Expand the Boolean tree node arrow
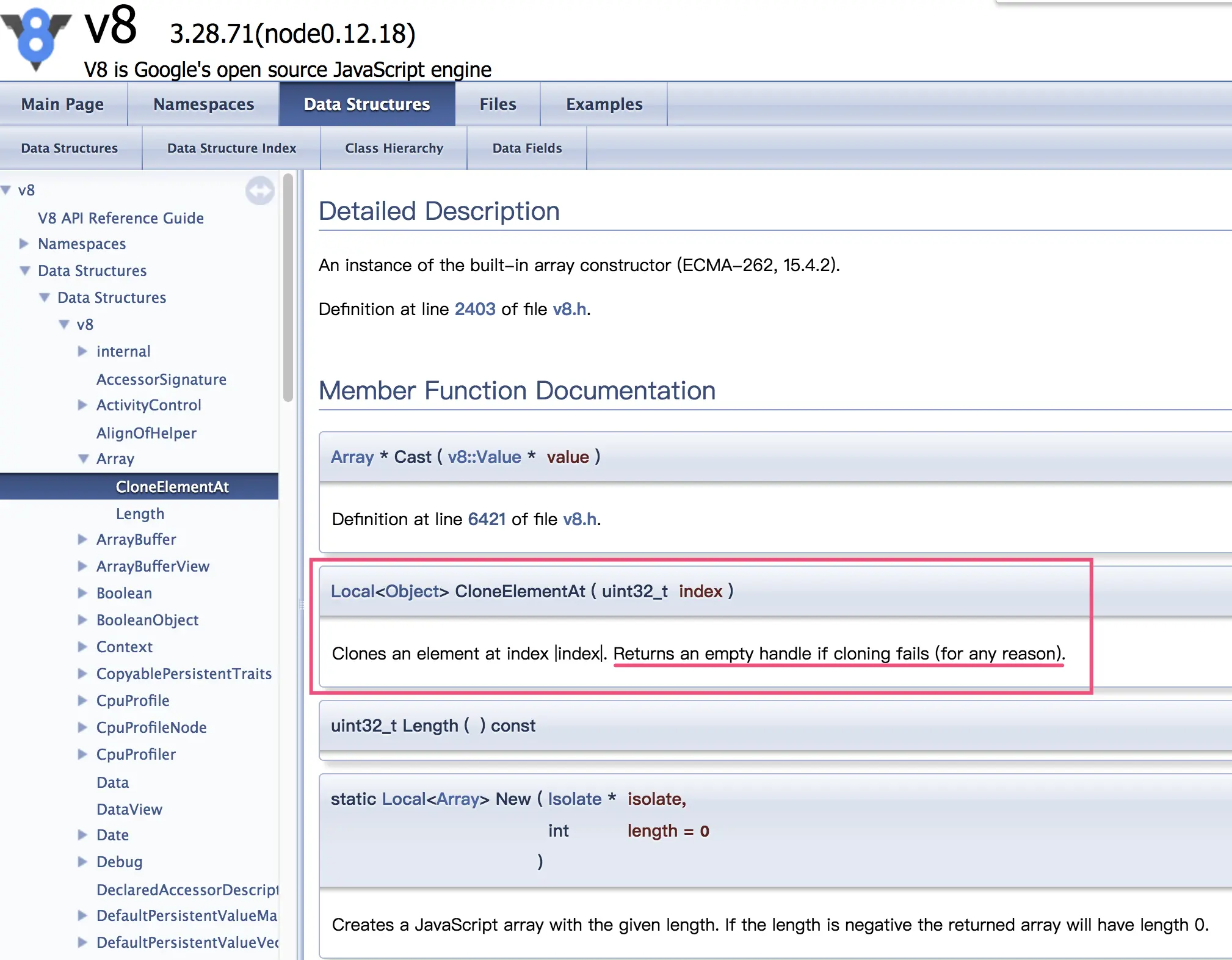The height and width of the screenshot is (960, 1232). (x=82, y=593)
